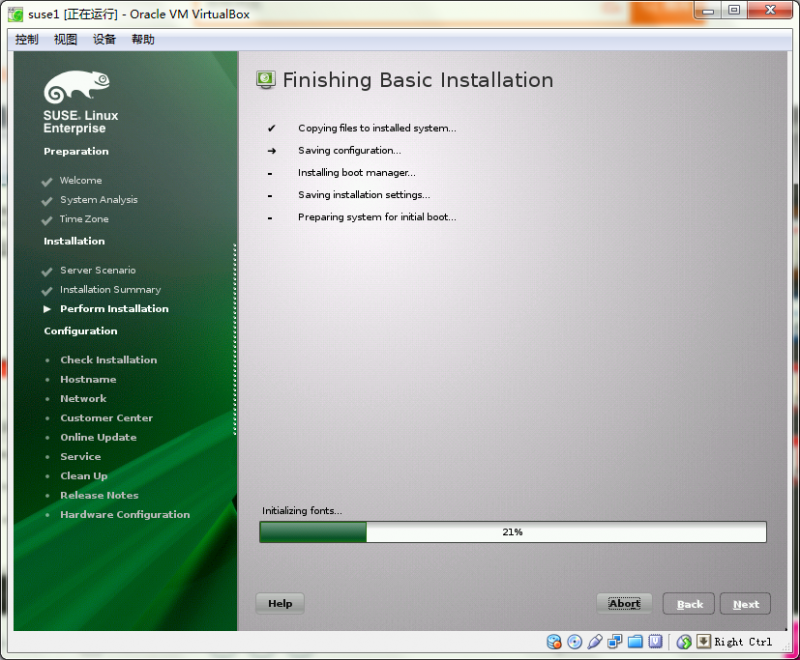Viewport: 800px width, 660px height.
Task: Click the Help button
Action: coord(279,603)
